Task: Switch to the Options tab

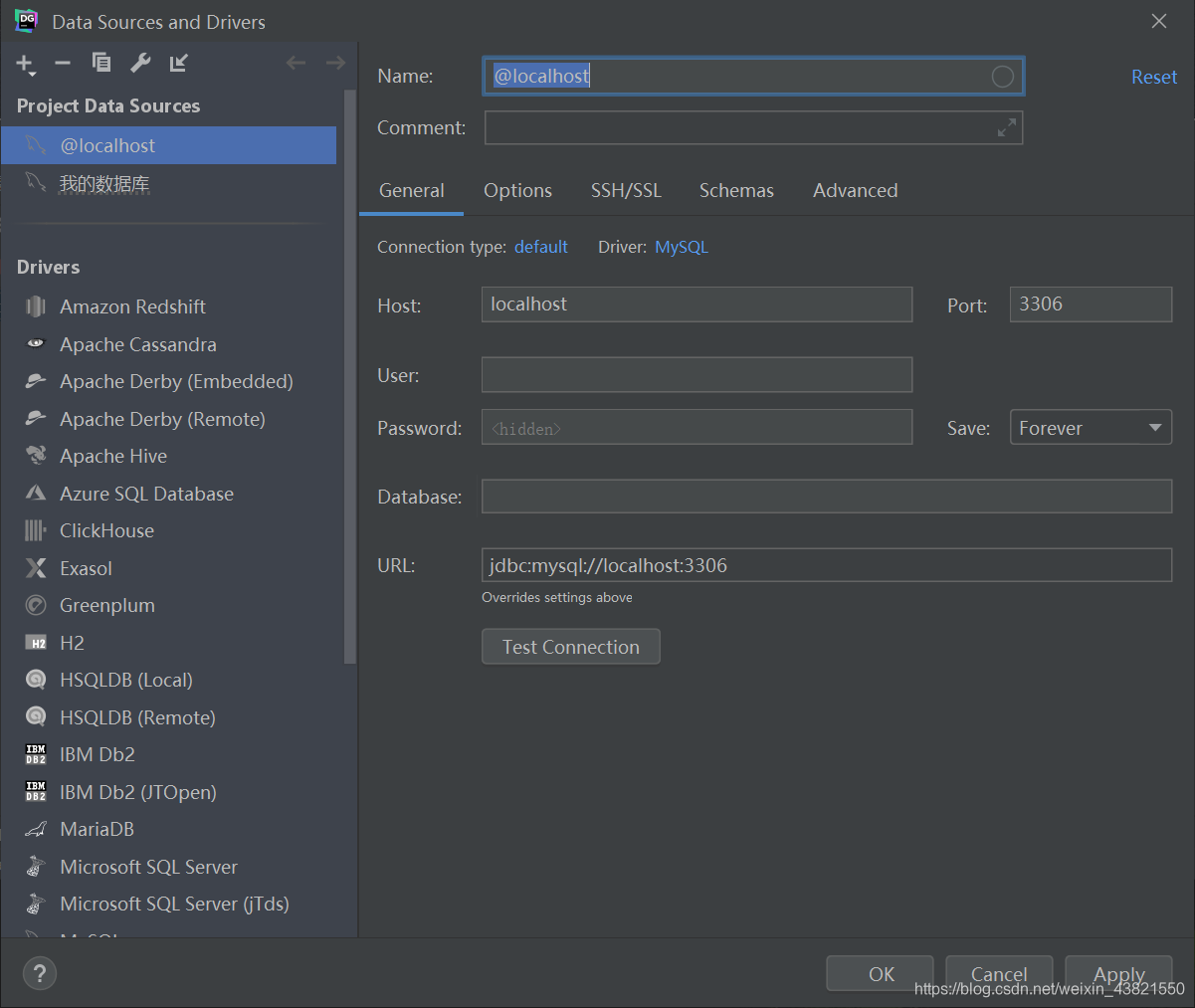Action: pos(517,190)
